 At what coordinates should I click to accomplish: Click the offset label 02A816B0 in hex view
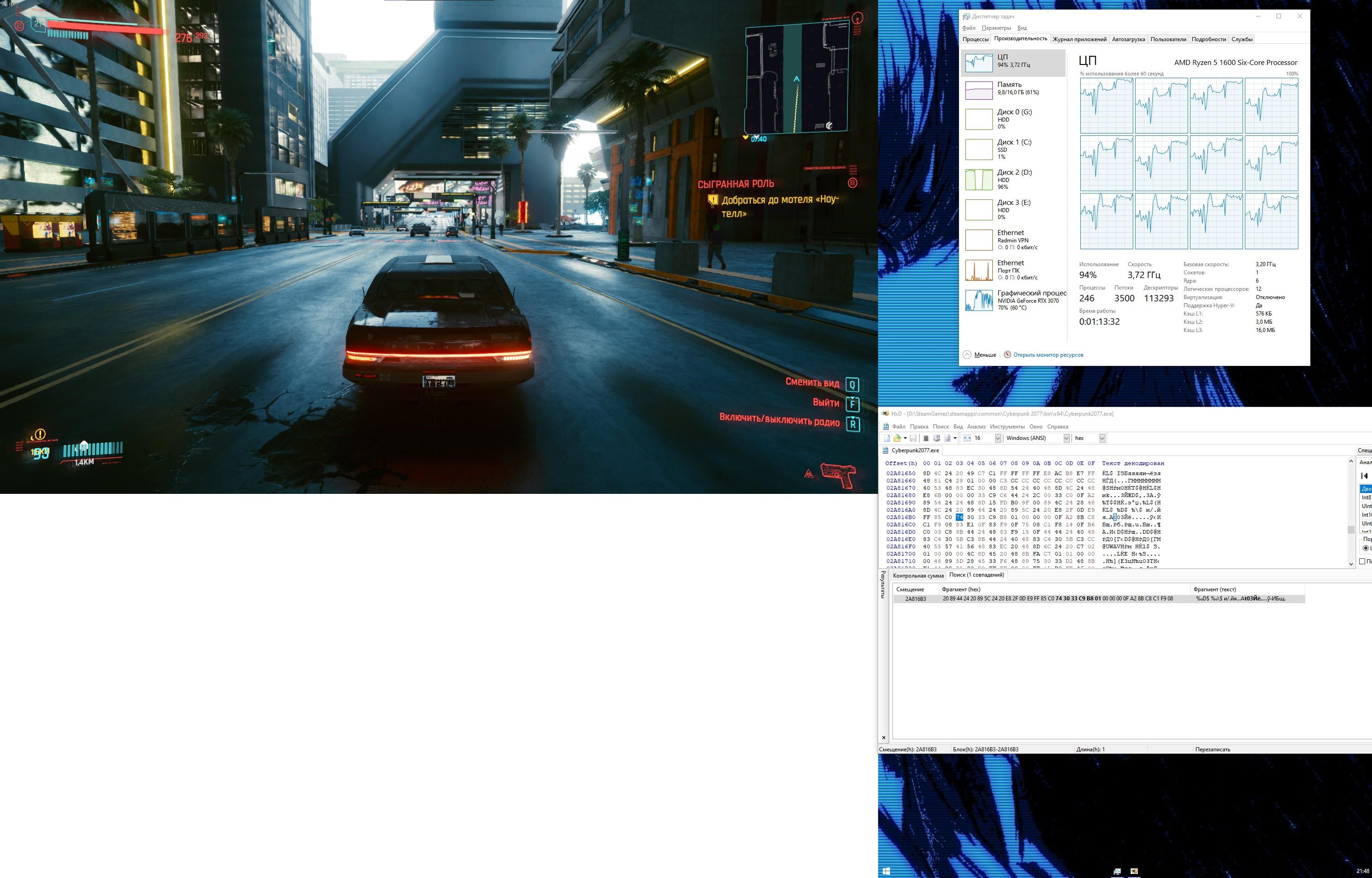click(x=900, y=518)
